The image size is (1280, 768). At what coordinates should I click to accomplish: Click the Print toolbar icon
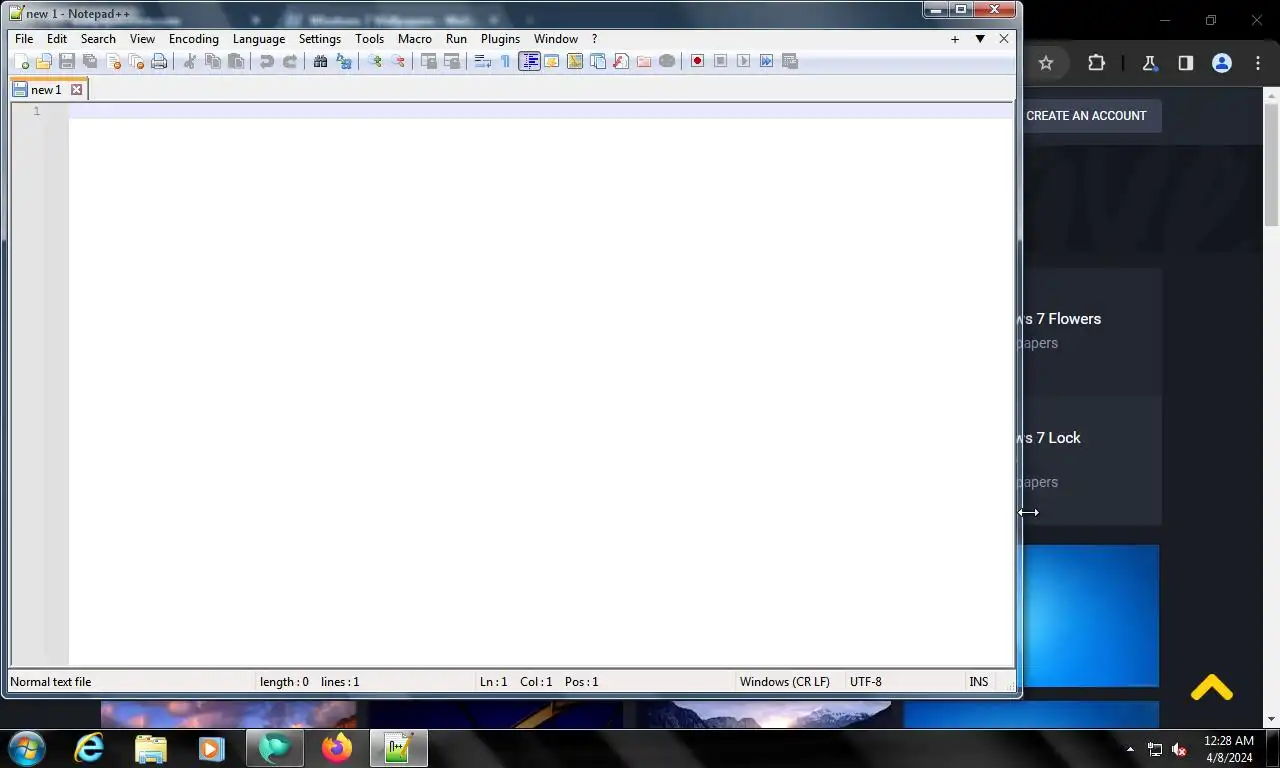159,61
